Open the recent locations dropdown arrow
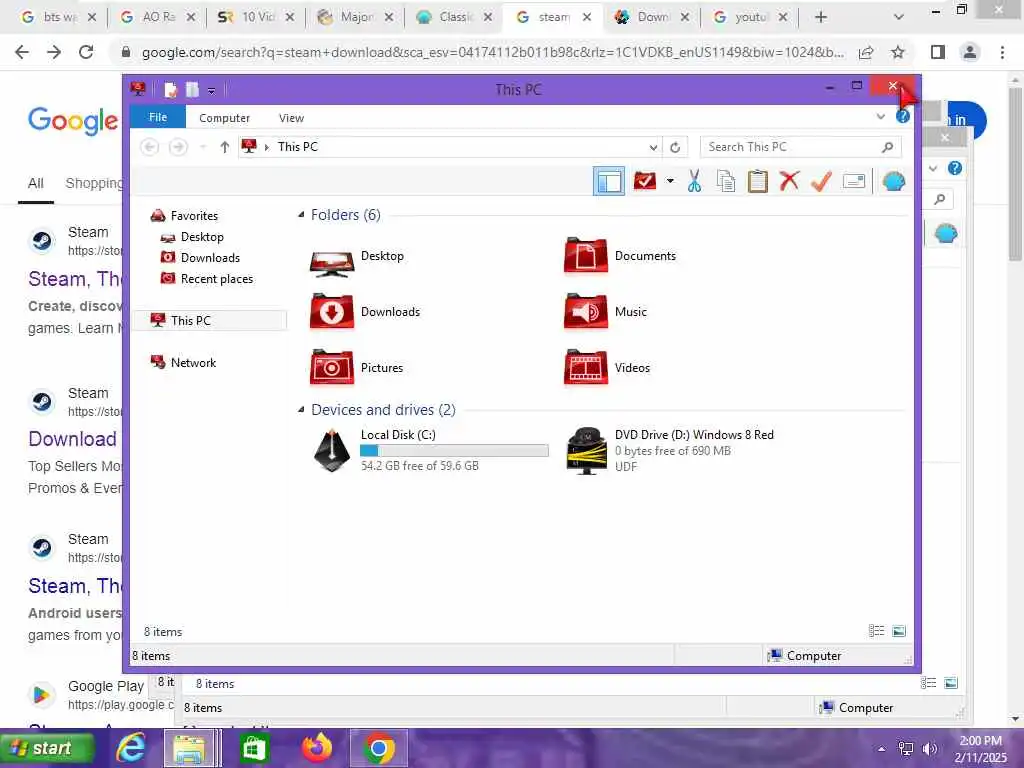The height and width of the screenshot is (768, 1024). [x=203, y=147]
